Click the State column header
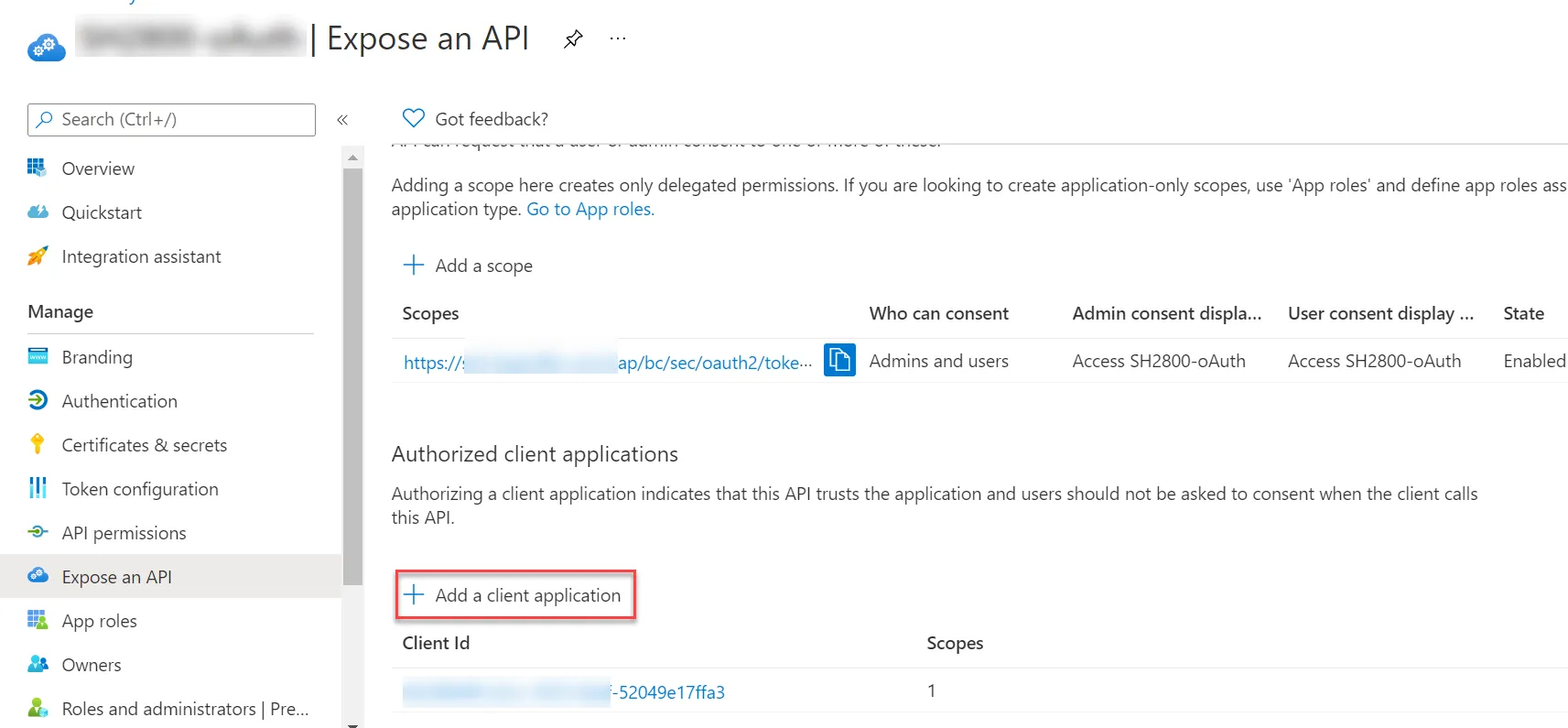This screenshot has width=1568, height=728. pyautogui.click(x=1523, y=313)
